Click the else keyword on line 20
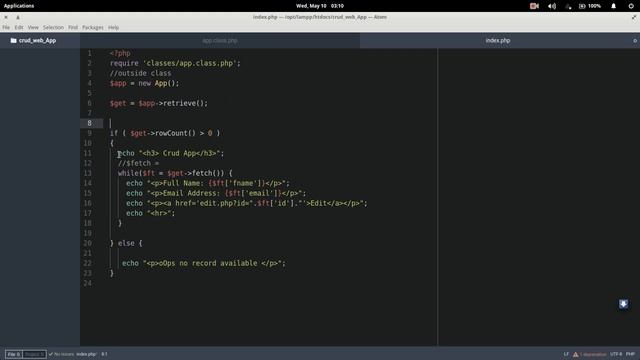 (x=126, y=243)
